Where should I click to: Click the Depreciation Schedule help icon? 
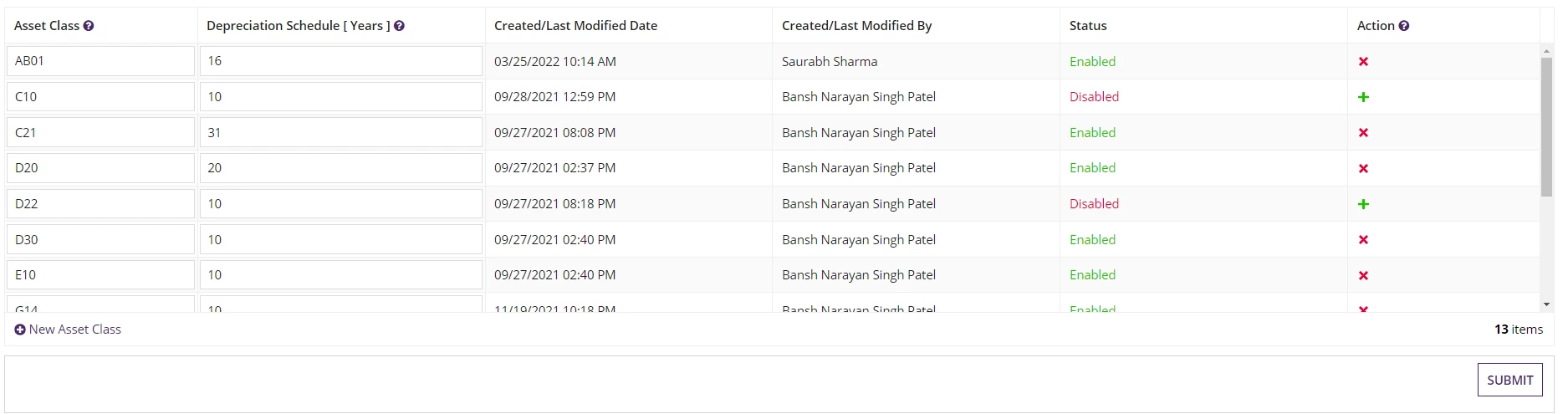click(x=399, y=26)
